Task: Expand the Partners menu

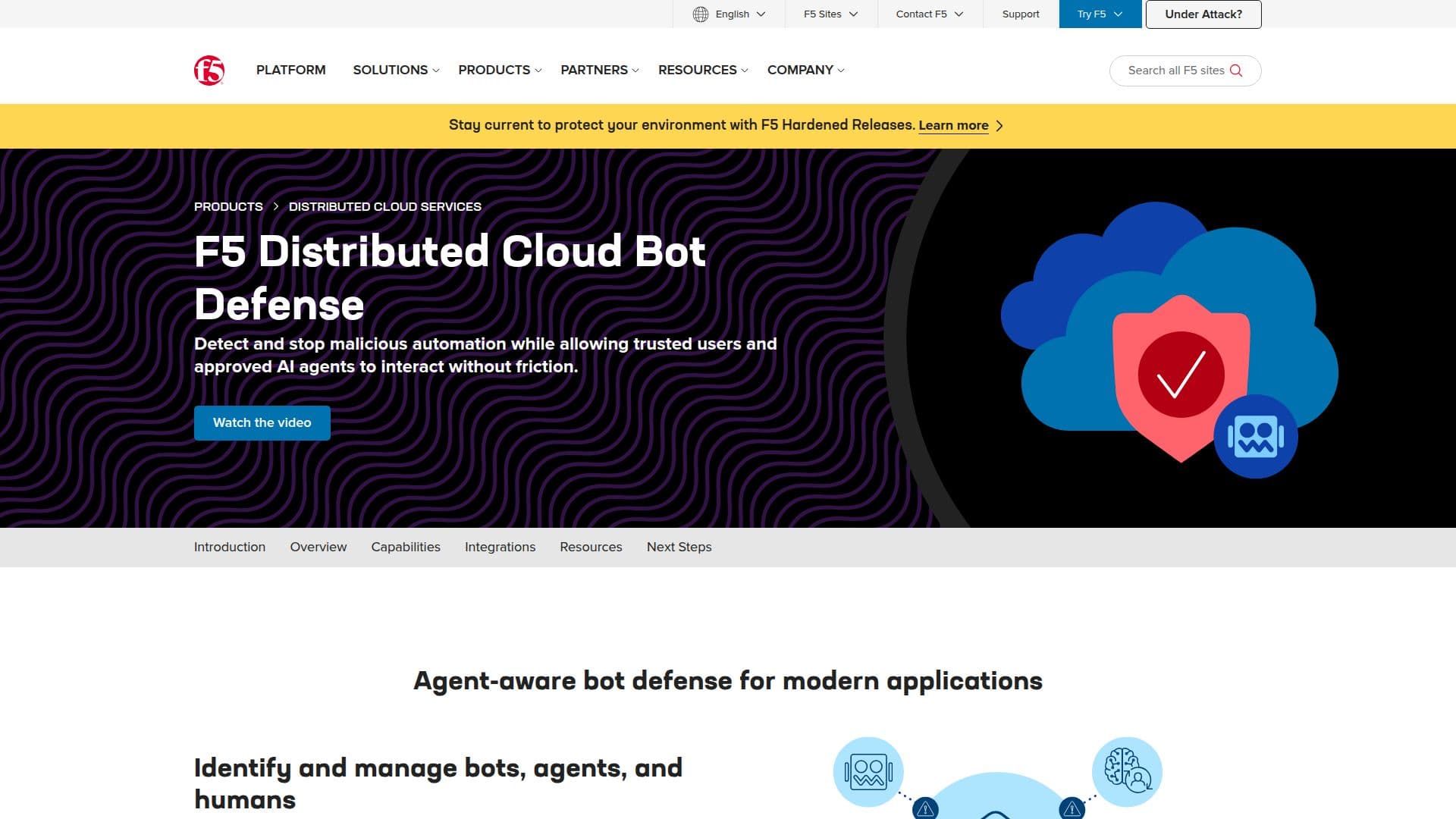Action: tap(600, 70)
